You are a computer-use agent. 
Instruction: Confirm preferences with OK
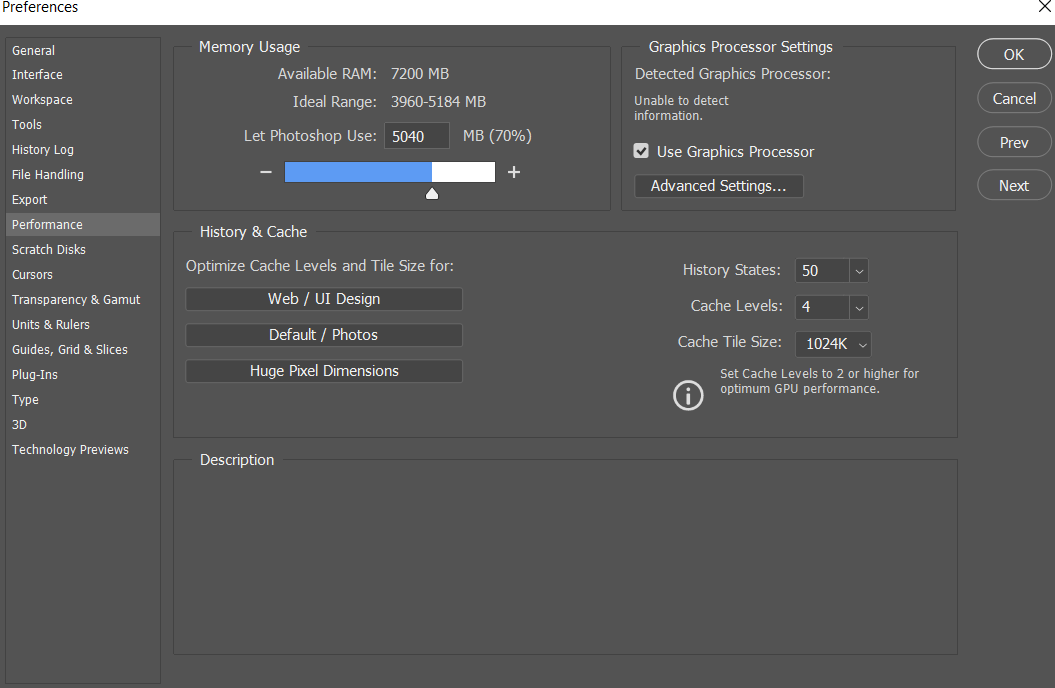1013,54
